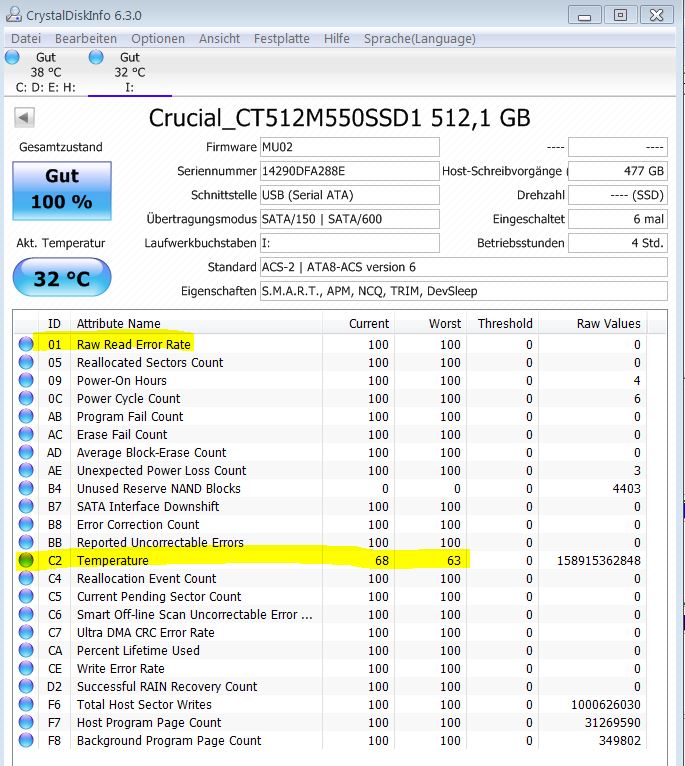This screenshot has height=766, width=685.
Task: Click the Worst column header
Action: (x=430, y=323)
